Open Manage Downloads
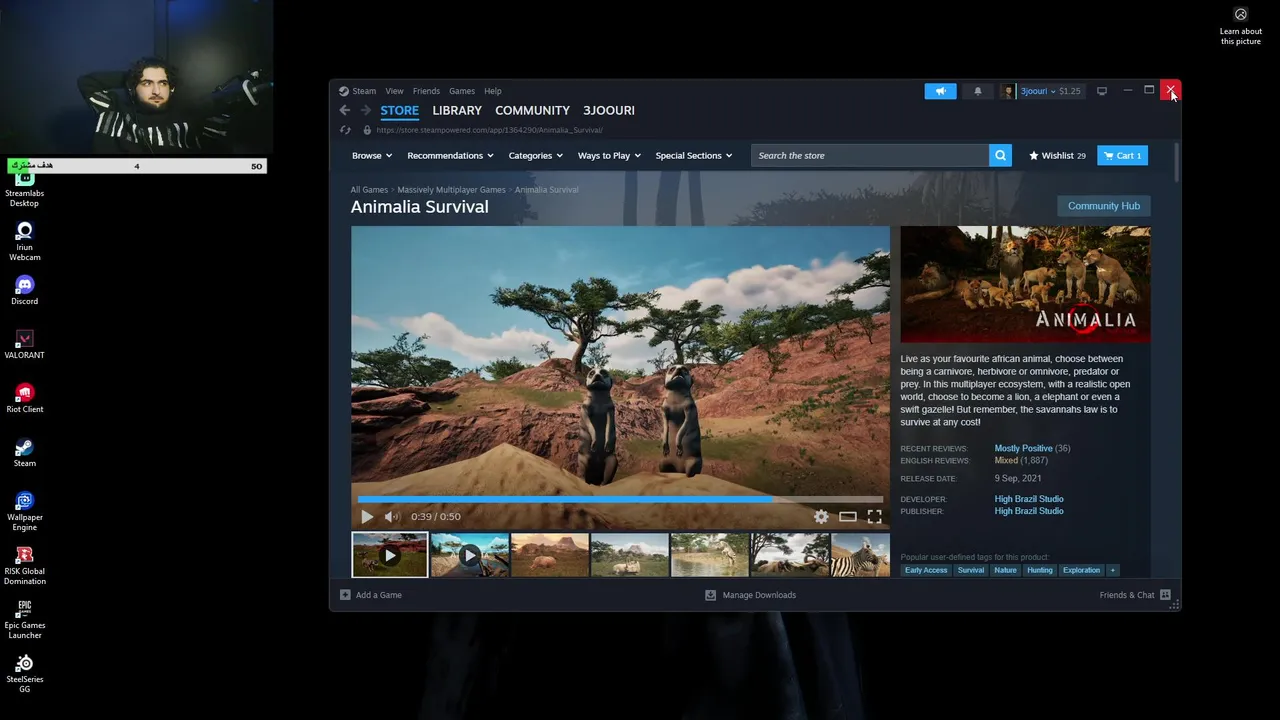Image resolution: width=1280 pixels, height=720 pixels. point(751,595)
